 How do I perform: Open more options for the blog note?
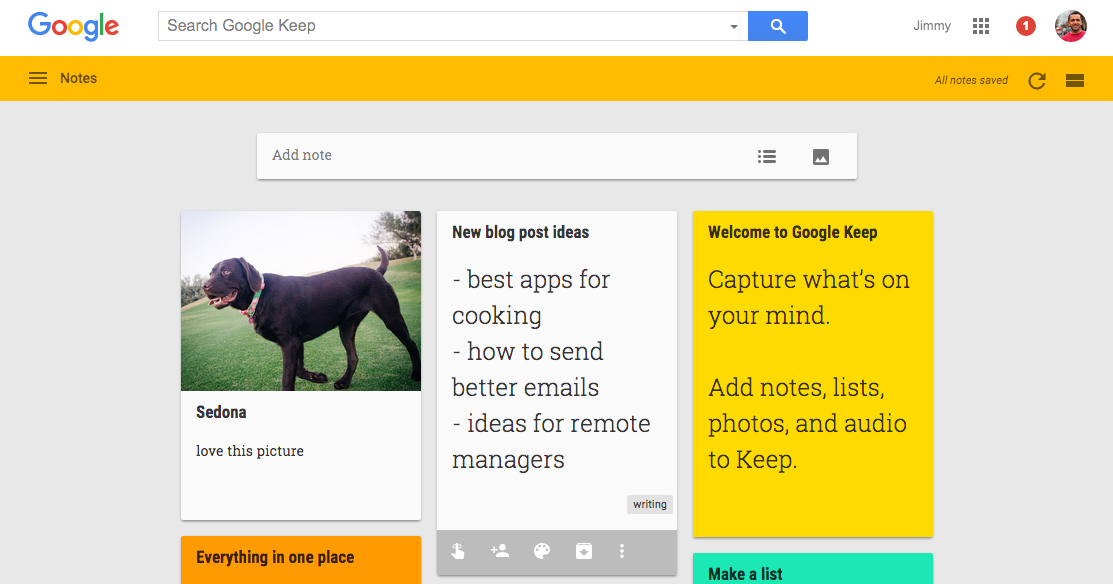click(621, 551)
